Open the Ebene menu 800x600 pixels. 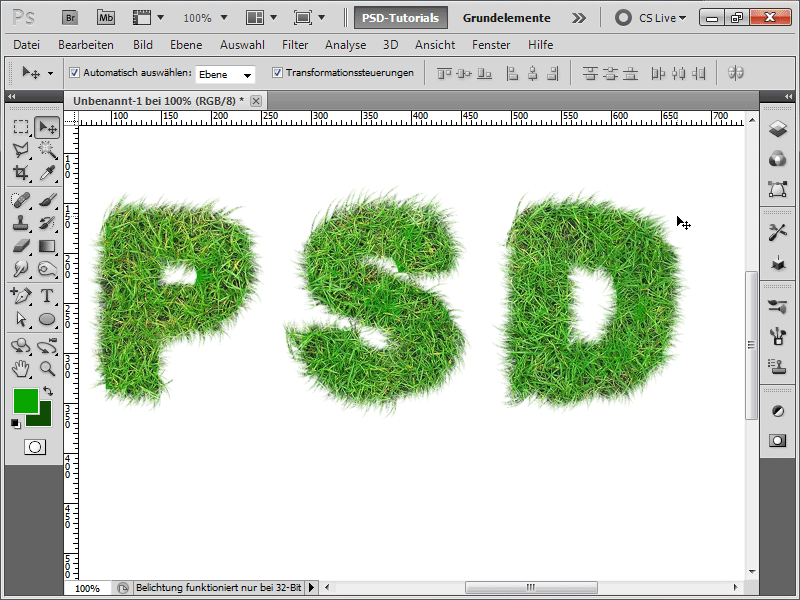click(x=186, y=45)
